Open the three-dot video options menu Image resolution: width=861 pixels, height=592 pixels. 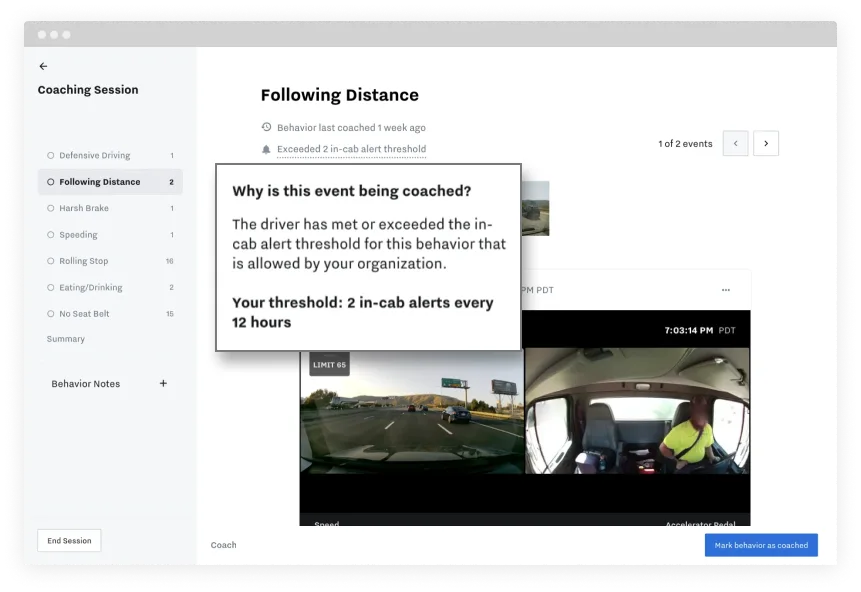(x=725, y=290)
